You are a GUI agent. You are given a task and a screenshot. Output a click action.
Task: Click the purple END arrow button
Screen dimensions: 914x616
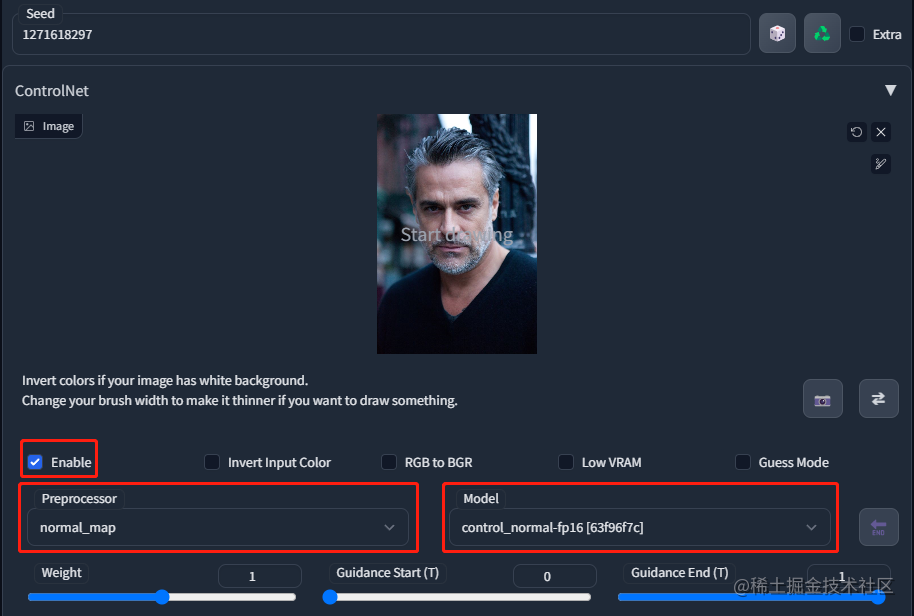pyautogui.click(x=878, y=527)
